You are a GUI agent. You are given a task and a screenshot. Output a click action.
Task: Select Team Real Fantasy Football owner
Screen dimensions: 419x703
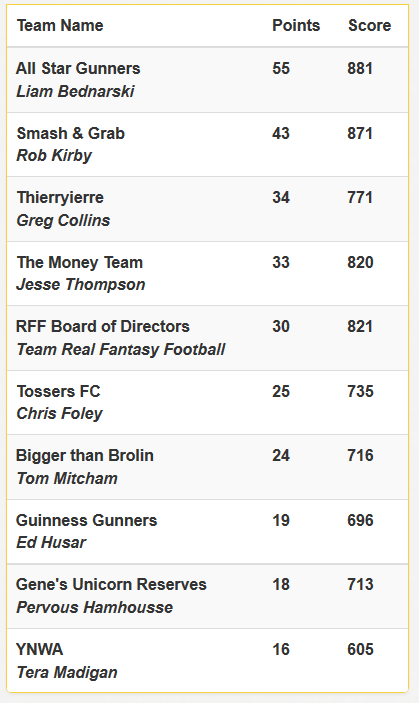pyautogui.click(x=121, y=350)
